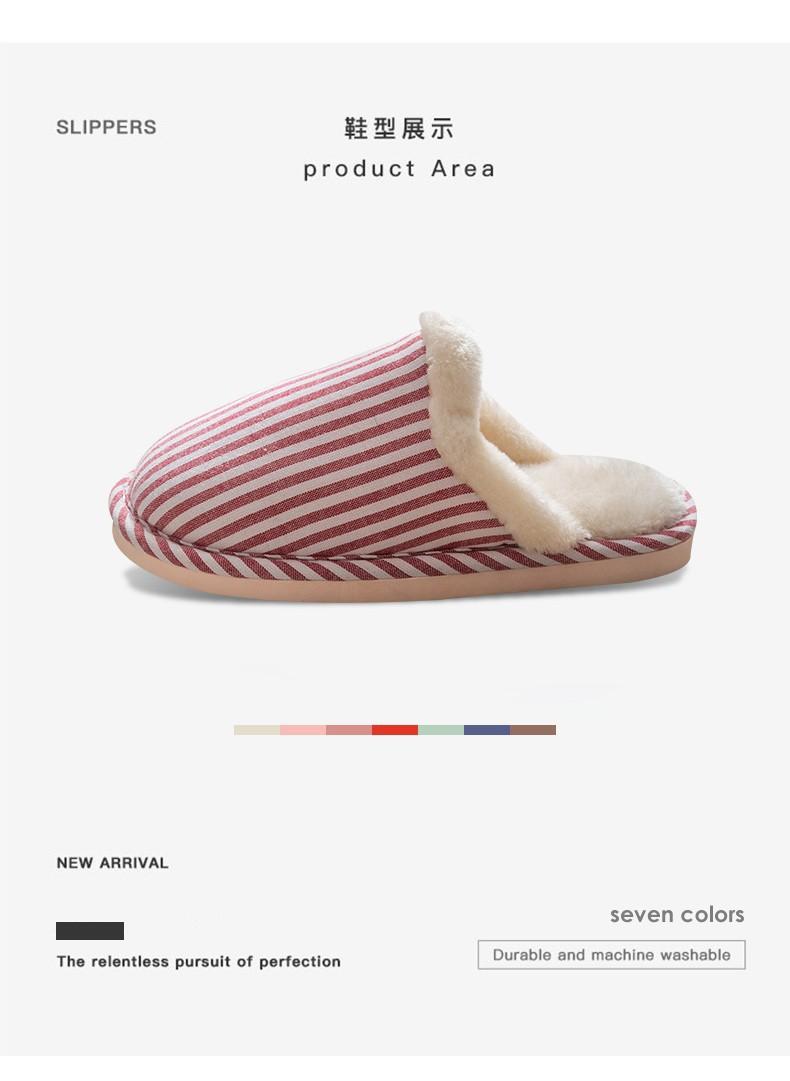This screenshot has width=790, height=1081.
Task: Click the SLIPPERS heading text
Action: pyautogui.click(x=106, y=128)
